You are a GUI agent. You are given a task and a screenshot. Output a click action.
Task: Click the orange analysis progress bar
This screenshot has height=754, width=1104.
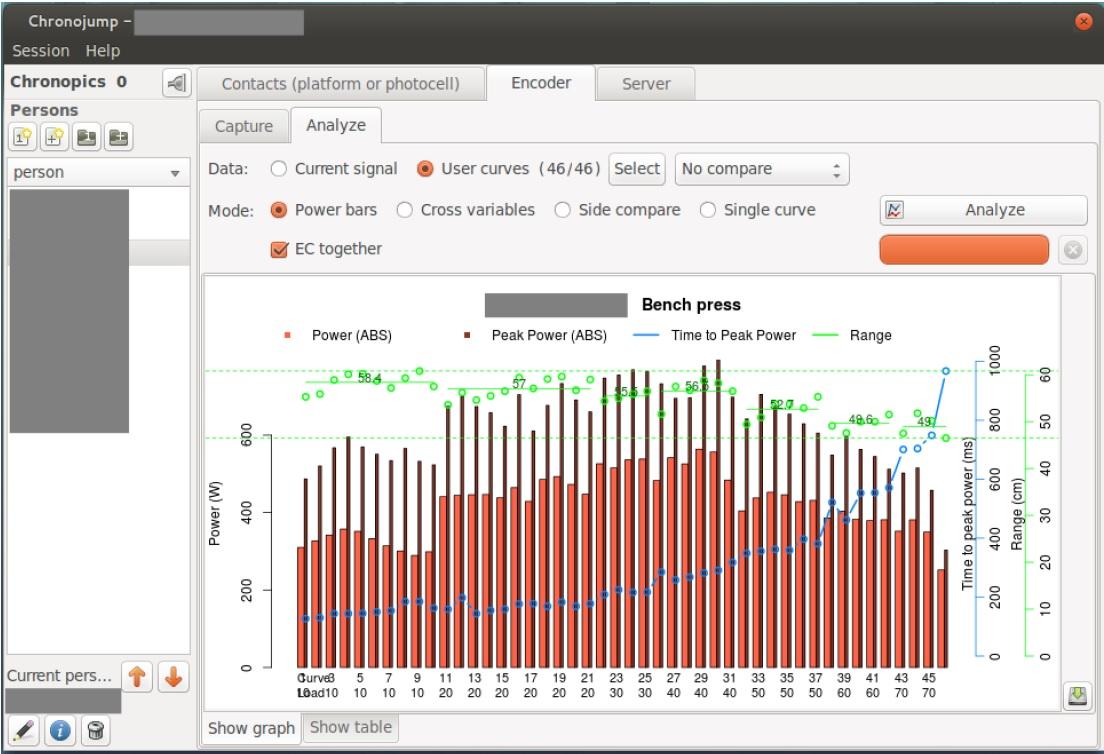(x=964, y=250)
